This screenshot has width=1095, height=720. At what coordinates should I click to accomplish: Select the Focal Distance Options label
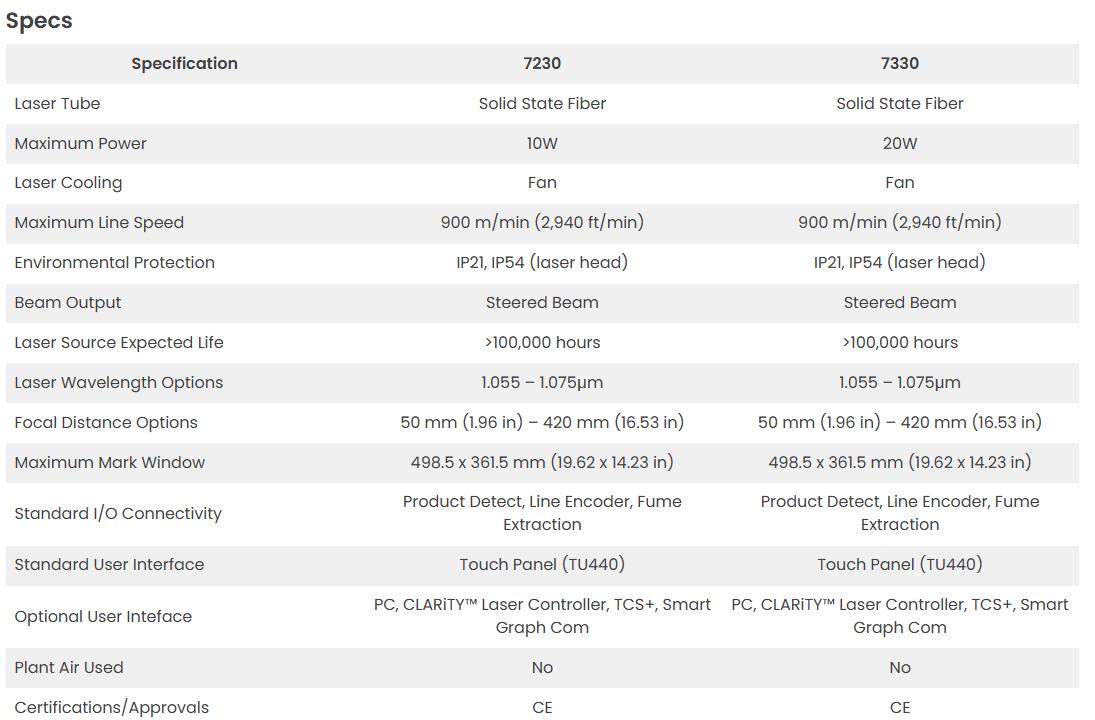tap(106, 422)
